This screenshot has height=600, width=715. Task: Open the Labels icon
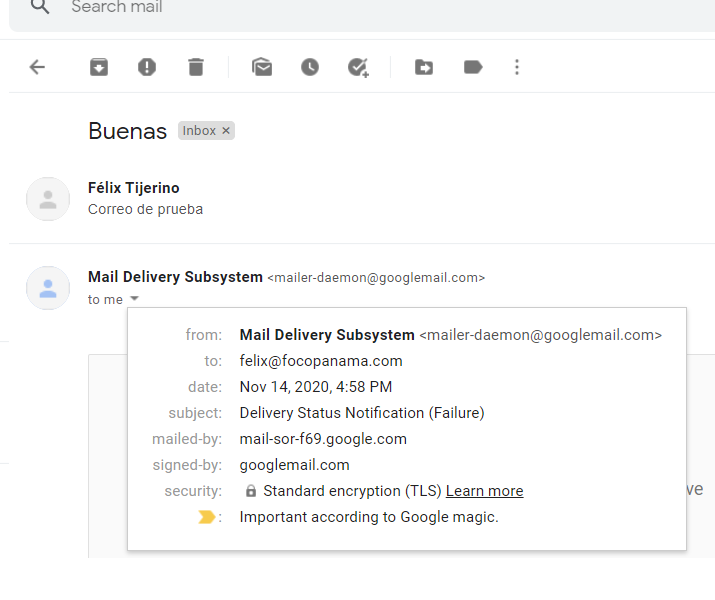pyautogui.click(x=473, y=67)
